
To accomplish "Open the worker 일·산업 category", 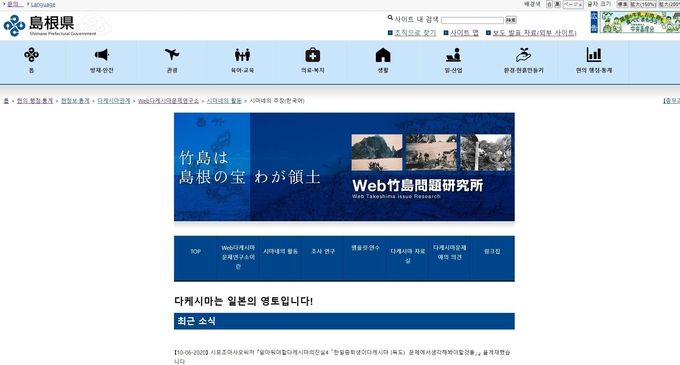I will coord(453,60).
